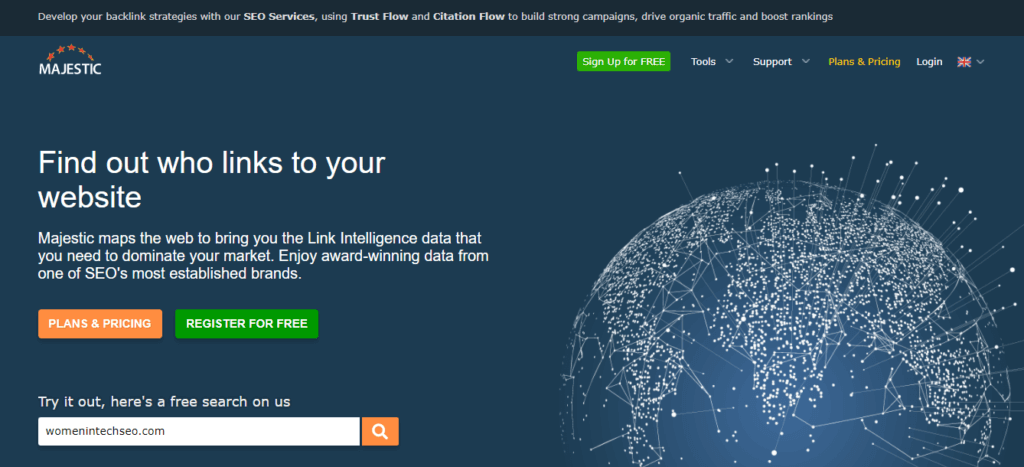Click the 'Find out who links' heading

point(211,180)
